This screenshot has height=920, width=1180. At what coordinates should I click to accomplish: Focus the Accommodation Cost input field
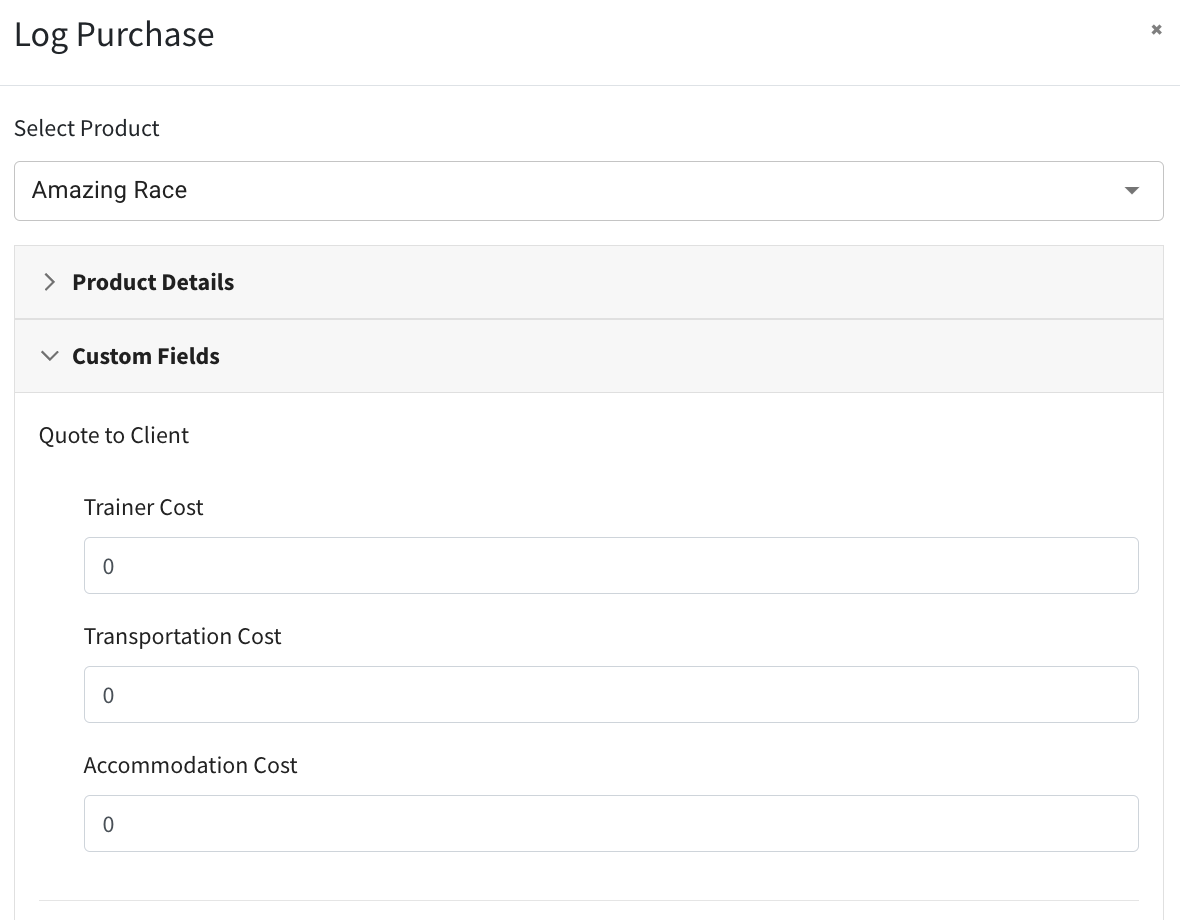(x=611, y=824)
